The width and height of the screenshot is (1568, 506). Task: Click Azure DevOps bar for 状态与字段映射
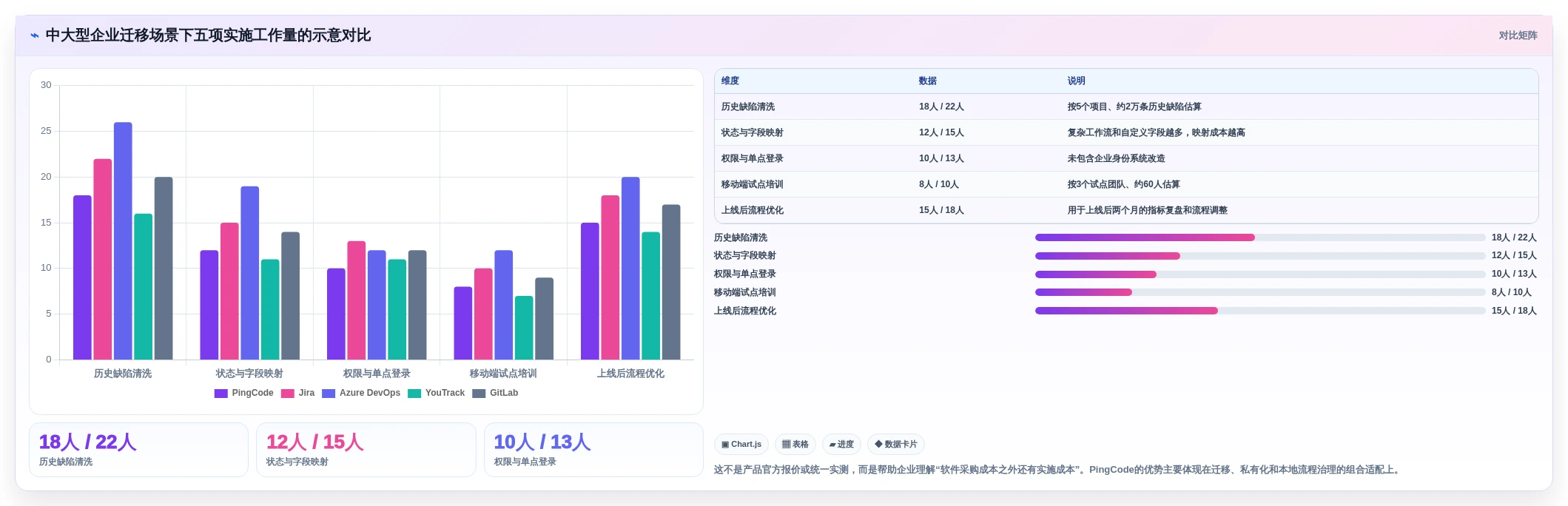click(250, 273)
